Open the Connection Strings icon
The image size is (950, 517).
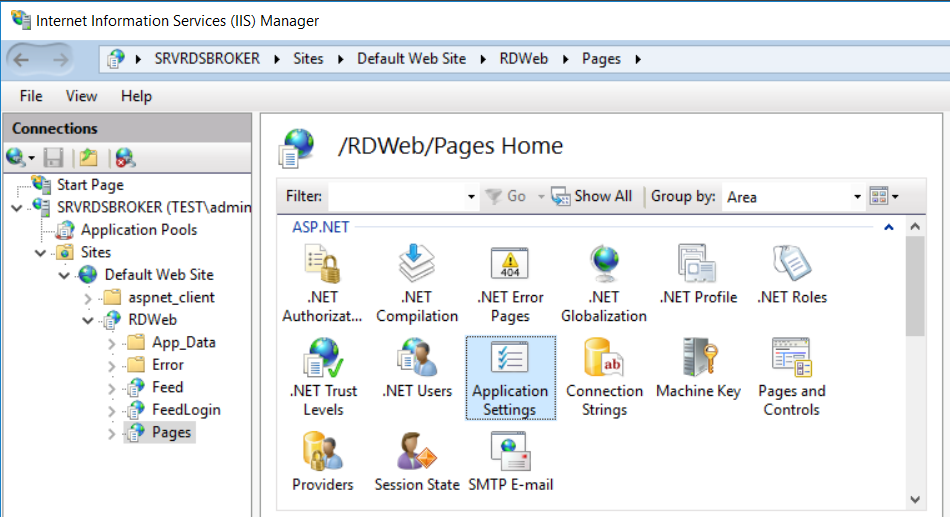(604, 378)
